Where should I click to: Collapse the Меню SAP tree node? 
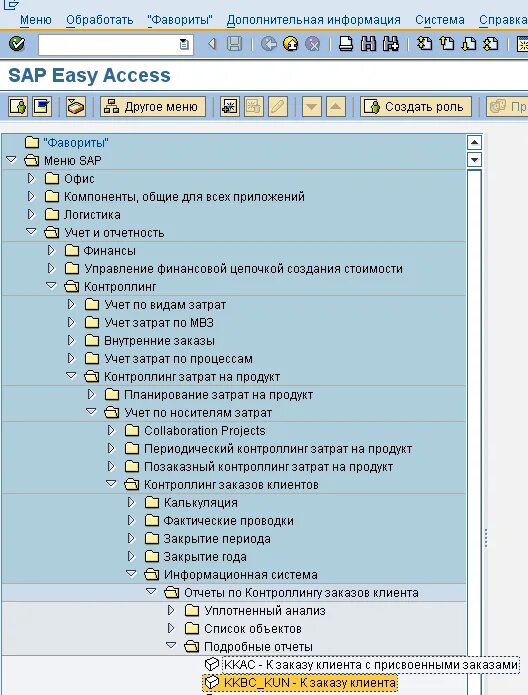pos(12,160)
